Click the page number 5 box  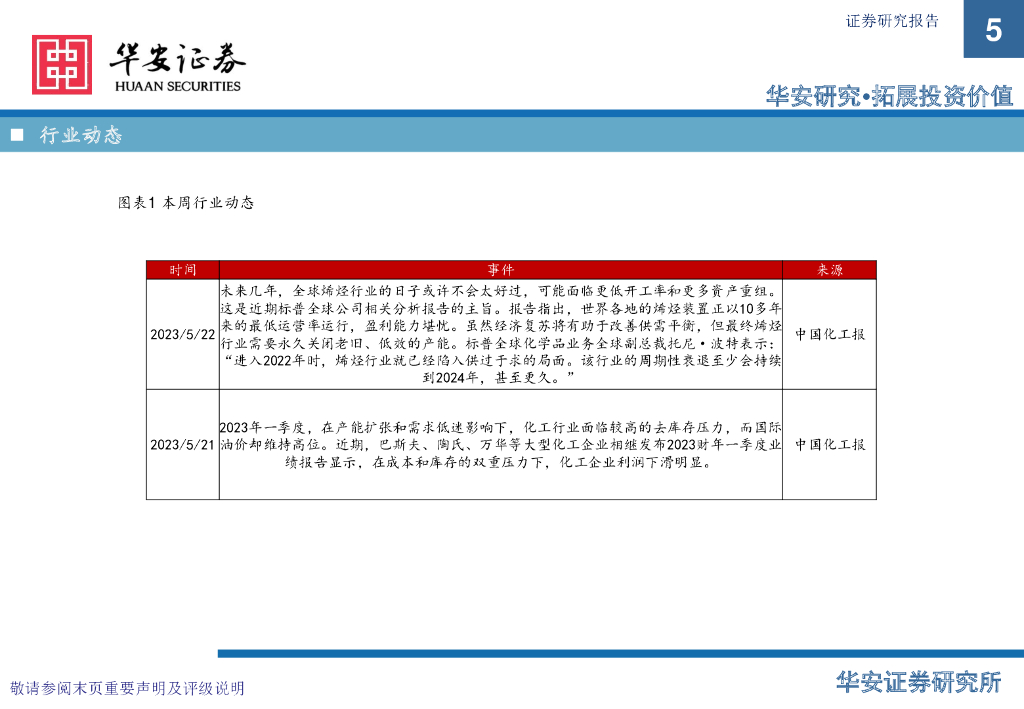993,29
